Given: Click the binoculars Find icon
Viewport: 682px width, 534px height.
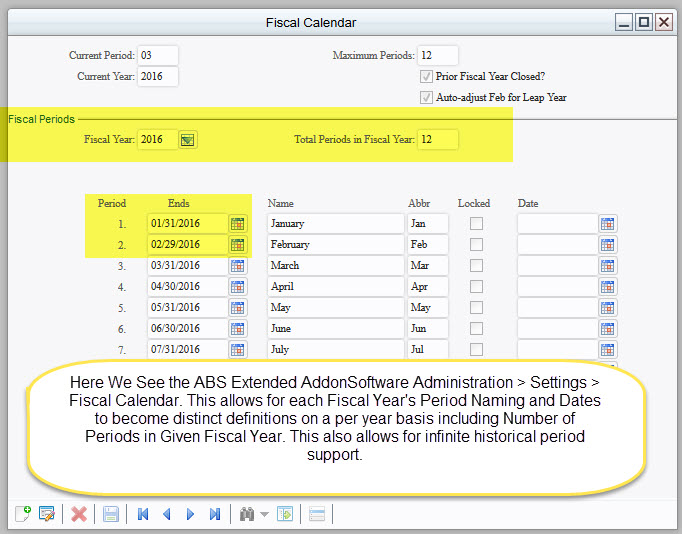Looking at the screenshot, I should click(246, 514).
